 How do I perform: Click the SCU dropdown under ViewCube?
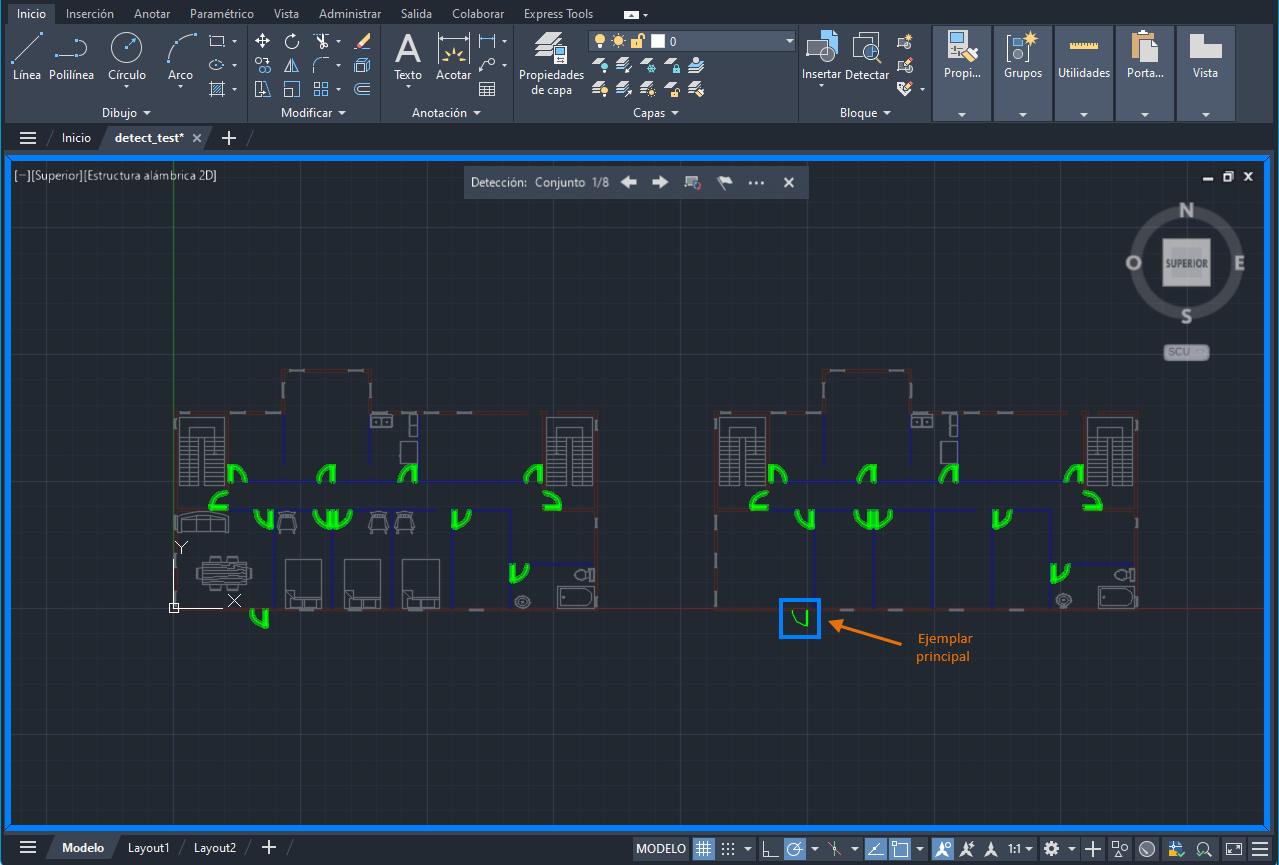coord(1187,352)
